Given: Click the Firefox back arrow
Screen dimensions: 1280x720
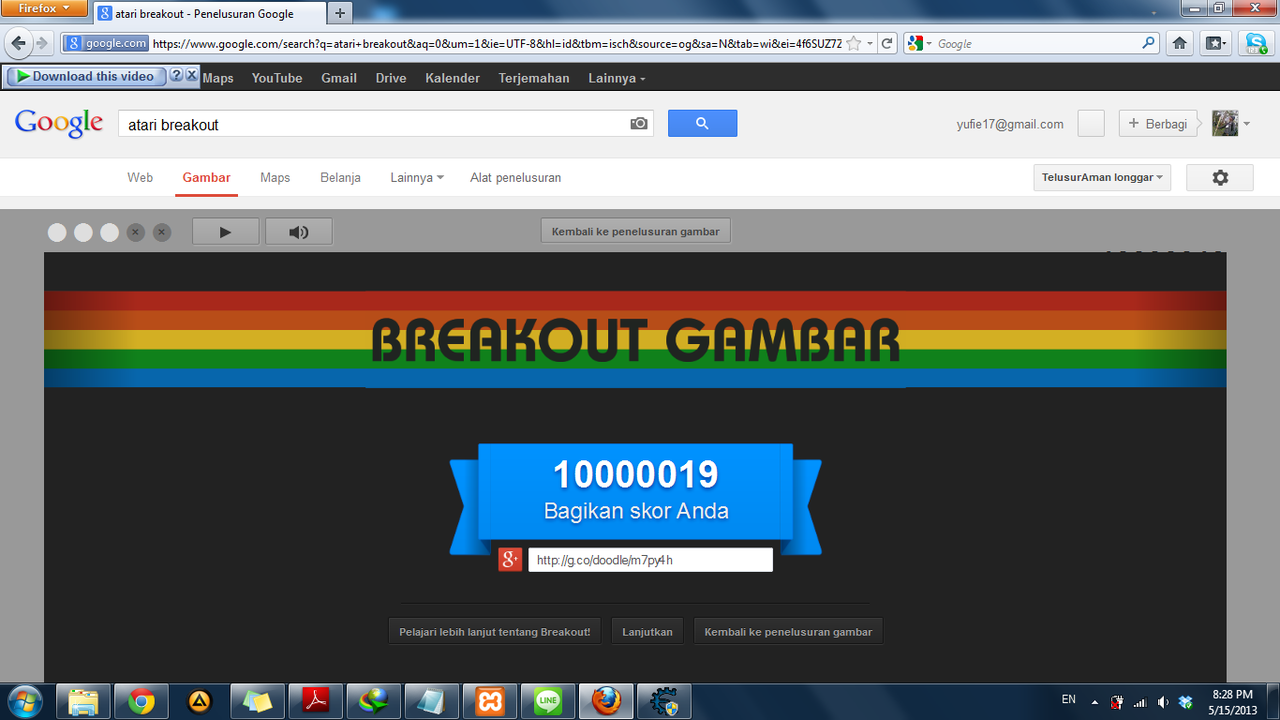Looking at the screenshot, I should point(18,43).
